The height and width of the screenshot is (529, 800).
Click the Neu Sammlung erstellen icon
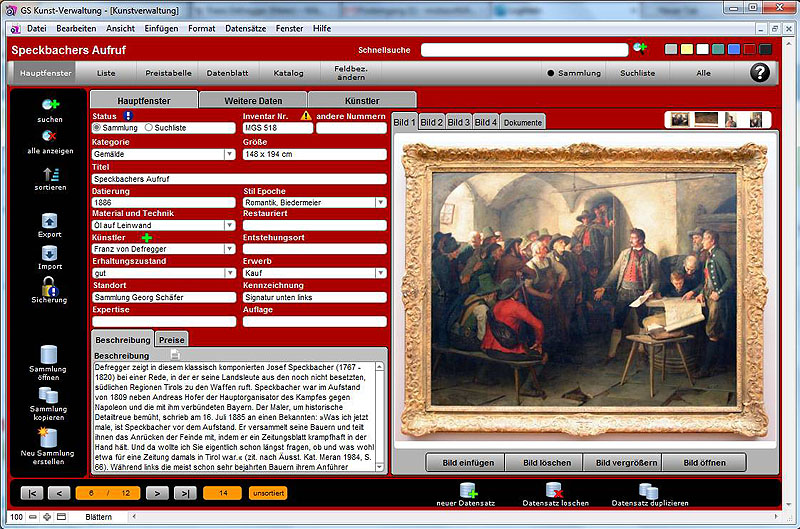coord(47,437)
